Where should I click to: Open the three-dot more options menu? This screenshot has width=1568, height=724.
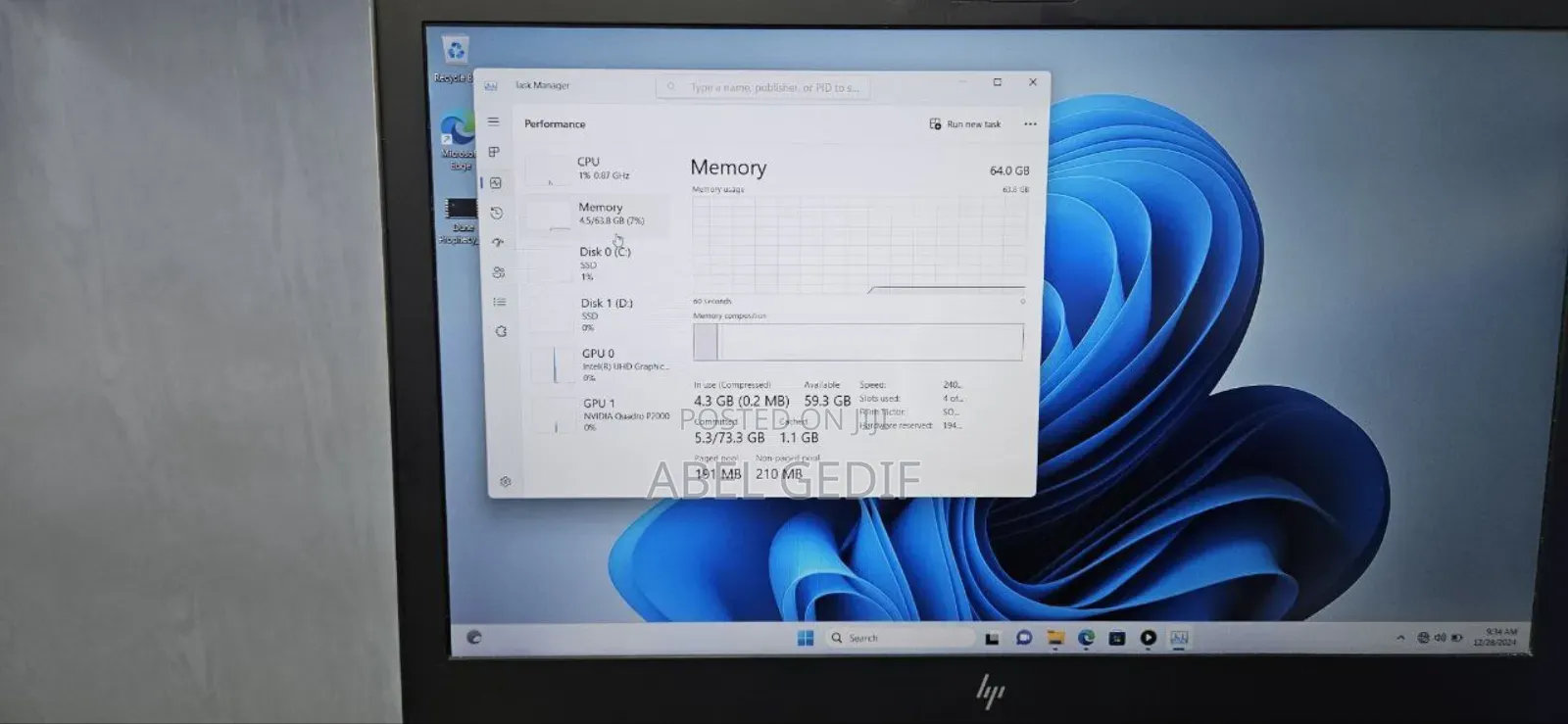point(1030,124)
